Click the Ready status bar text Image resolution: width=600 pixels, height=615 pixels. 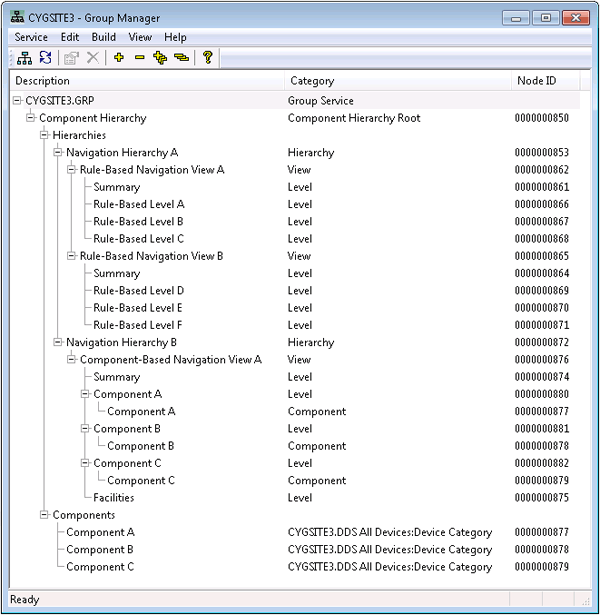click(x=24, y=600)
